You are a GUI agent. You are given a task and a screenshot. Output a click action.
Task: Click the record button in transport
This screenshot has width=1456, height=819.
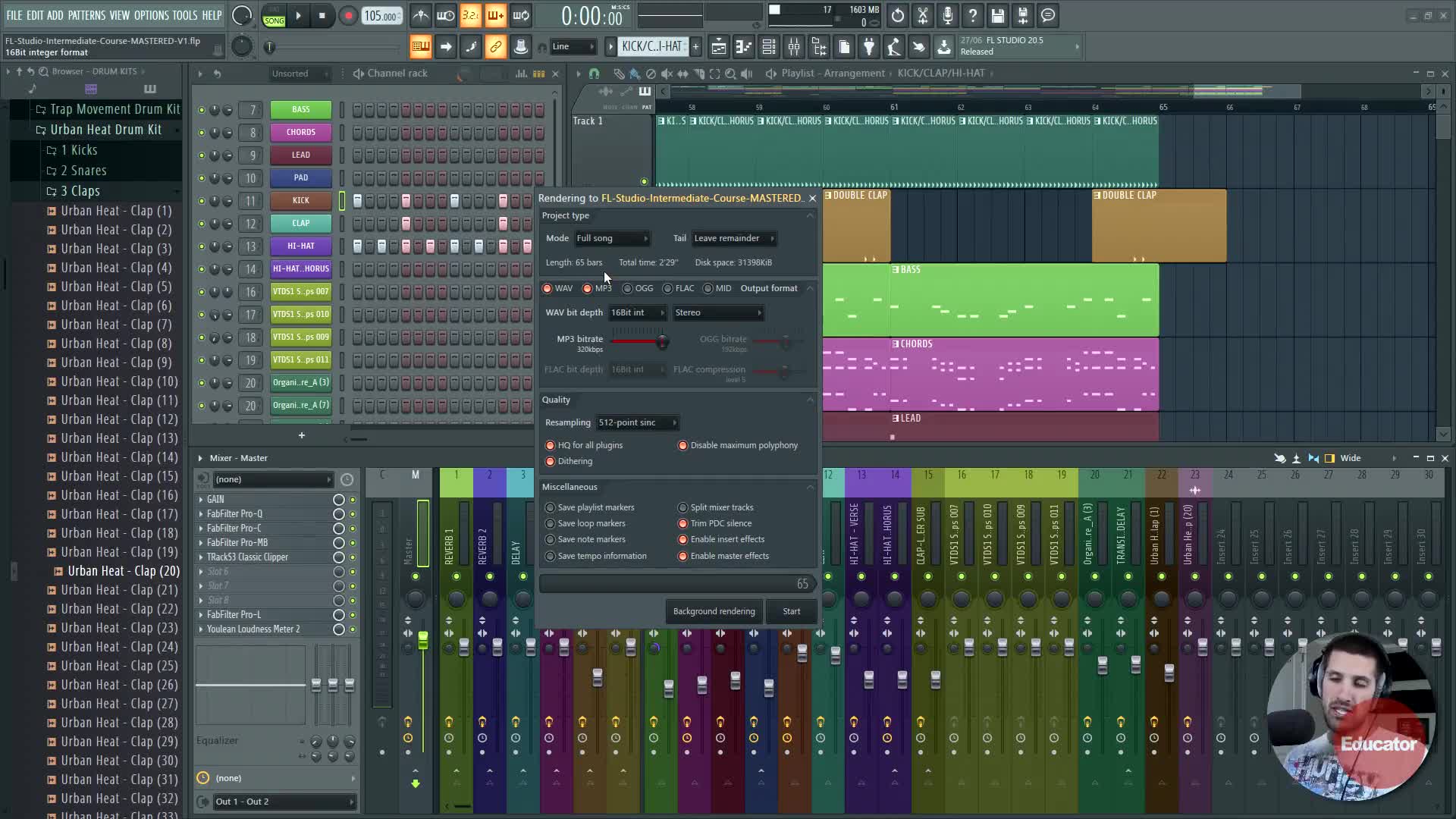tap(348, 16)
